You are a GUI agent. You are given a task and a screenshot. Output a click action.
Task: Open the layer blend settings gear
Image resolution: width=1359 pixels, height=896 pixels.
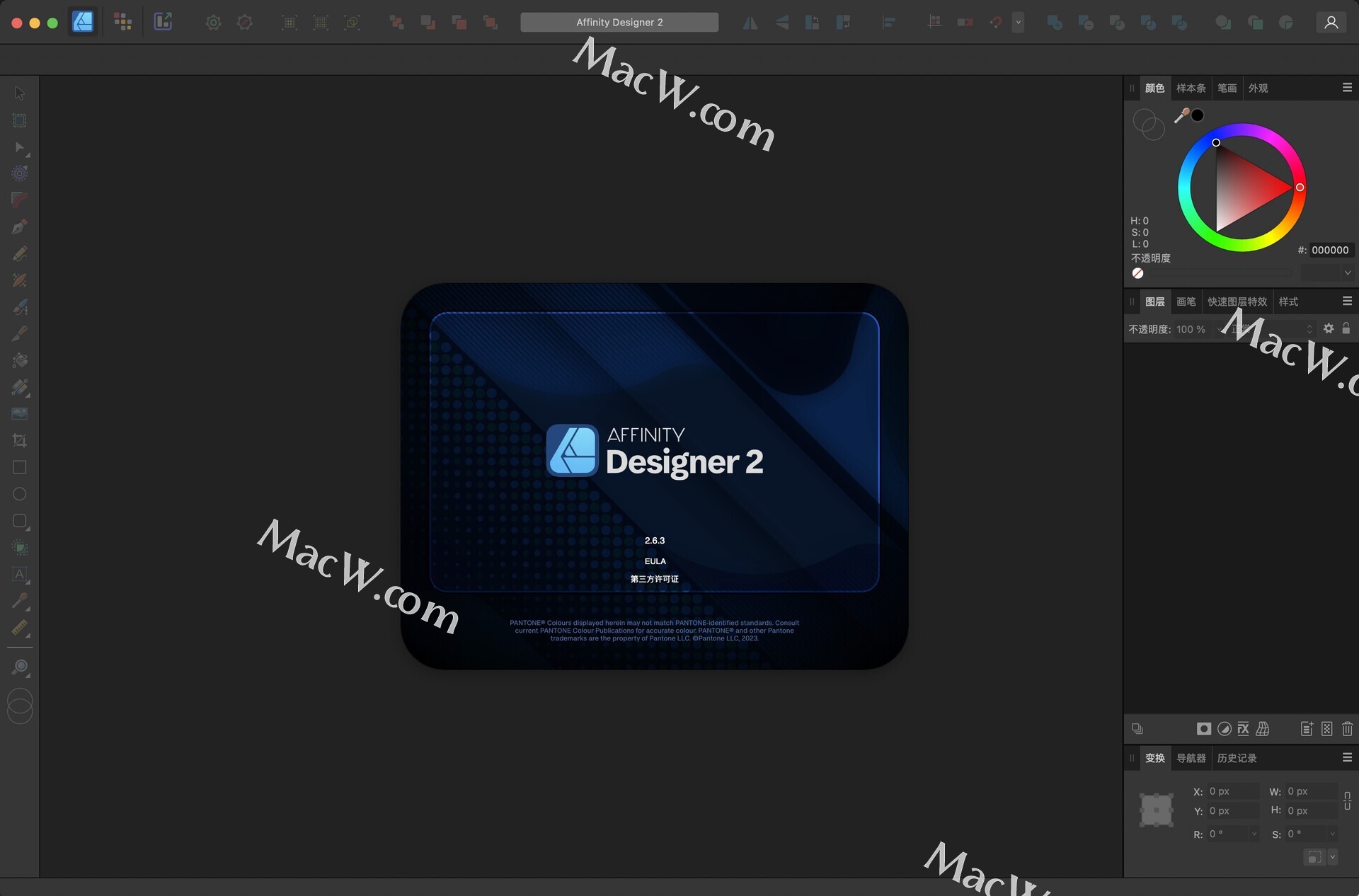[x=1329, y=328]
